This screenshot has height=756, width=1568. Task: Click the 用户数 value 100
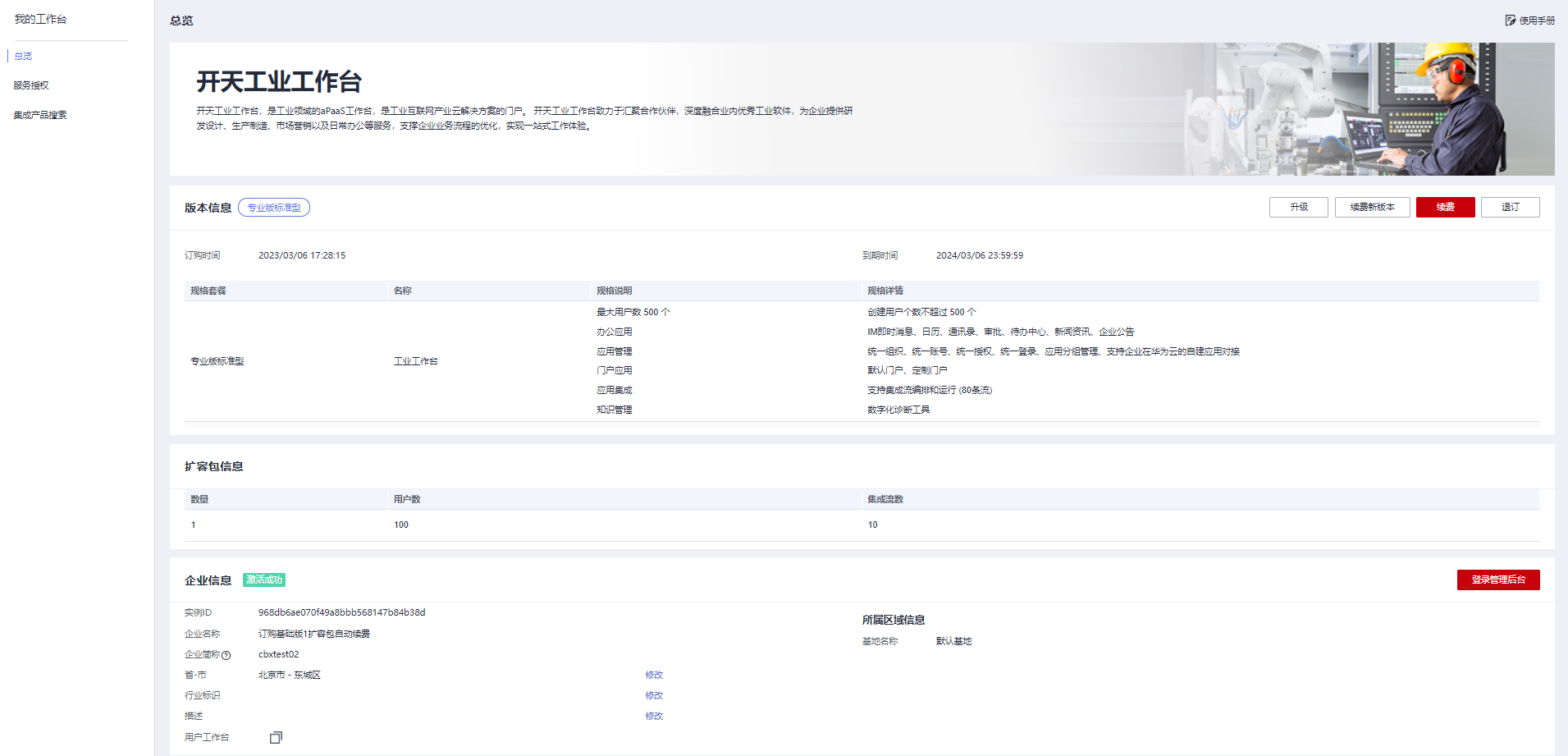[x=401, y=525]
